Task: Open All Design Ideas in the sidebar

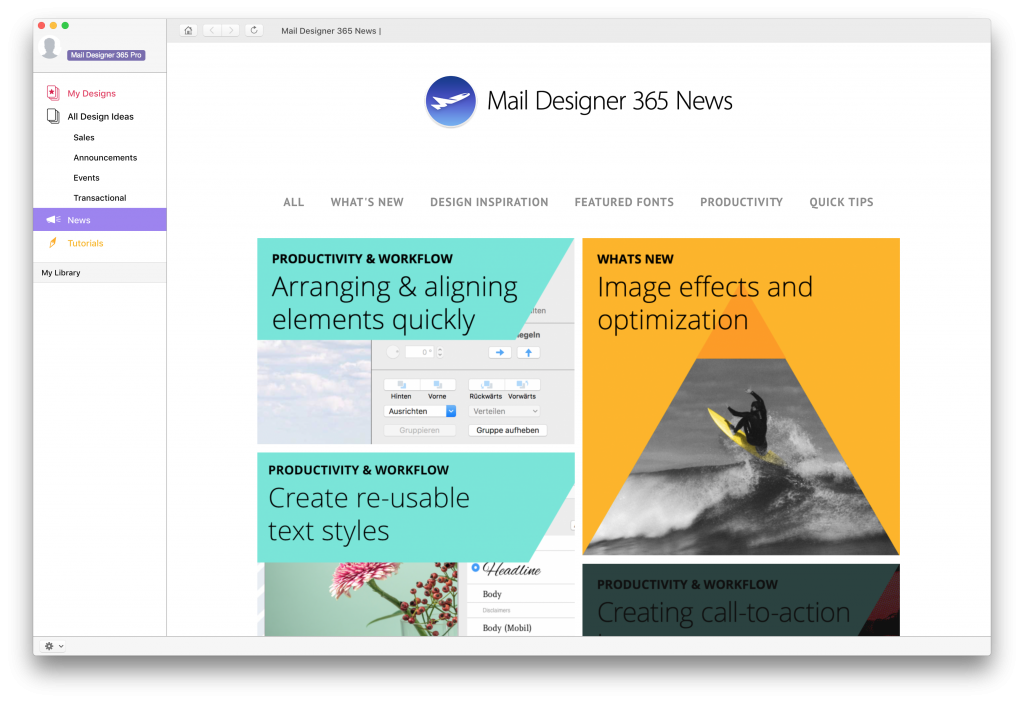Action: 100,116
